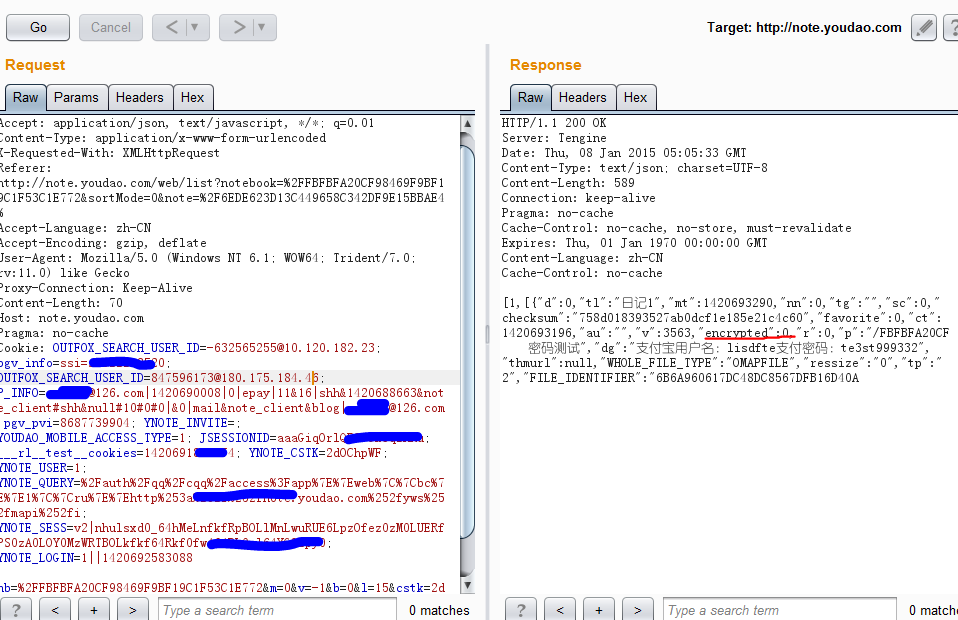
Task: Switch to the Request Hex tab
Action: (192, 98)
